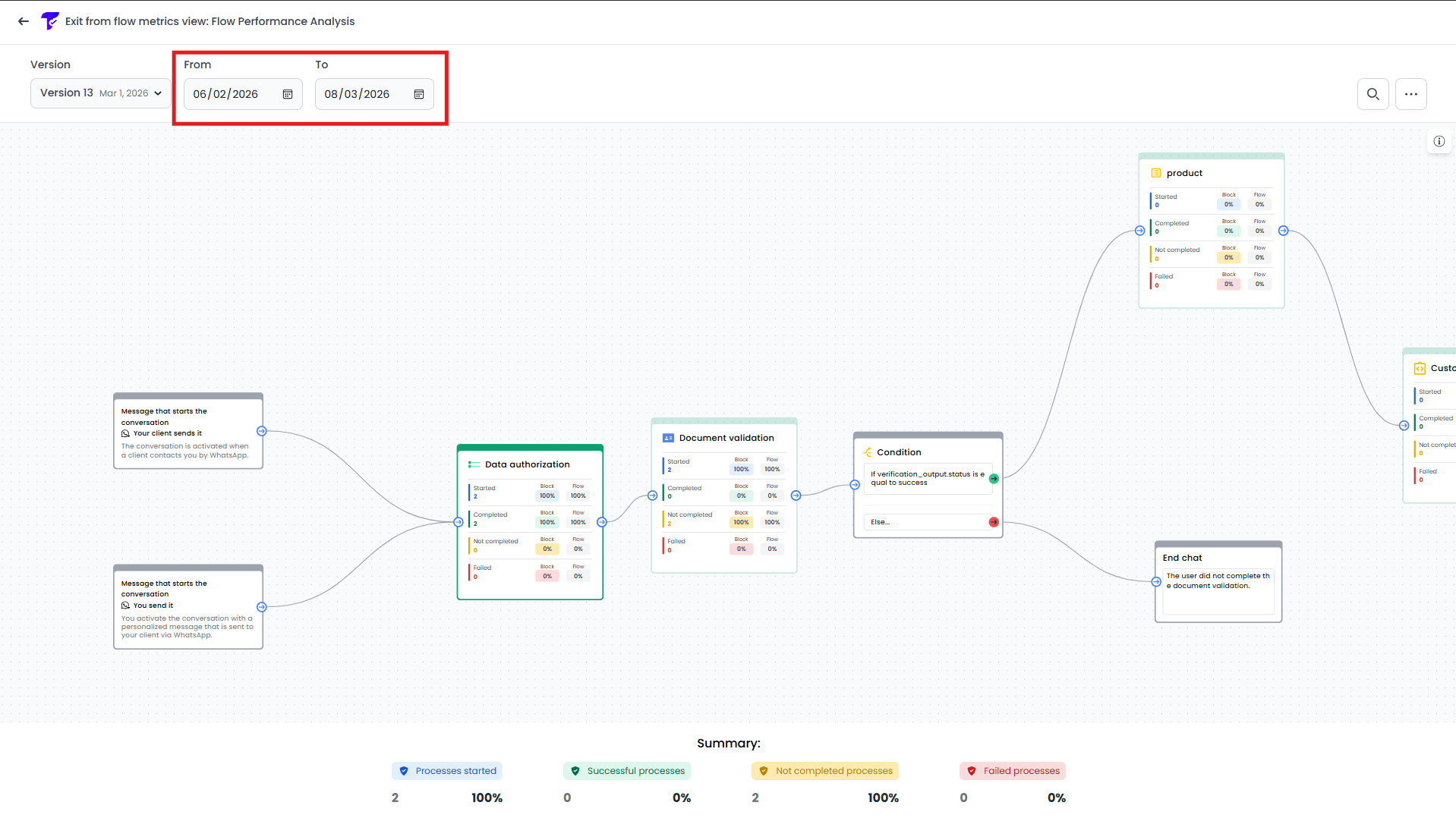The width and height of the screenshot is (1456, 818).
Task: Click the product node's yellow icon
Action: (1155, 173)
